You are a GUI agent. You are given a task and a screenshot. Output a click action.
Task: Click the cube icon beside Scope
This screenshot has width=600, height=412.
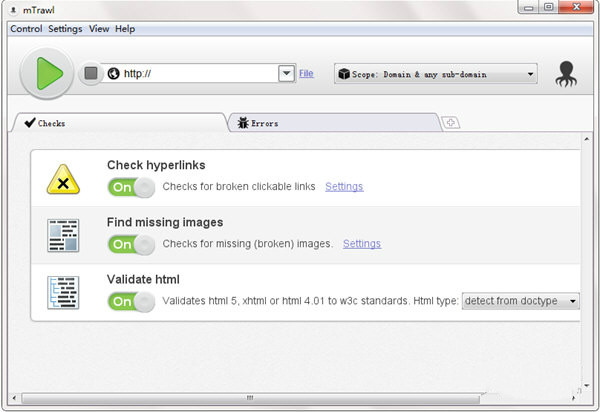point(344,74)
